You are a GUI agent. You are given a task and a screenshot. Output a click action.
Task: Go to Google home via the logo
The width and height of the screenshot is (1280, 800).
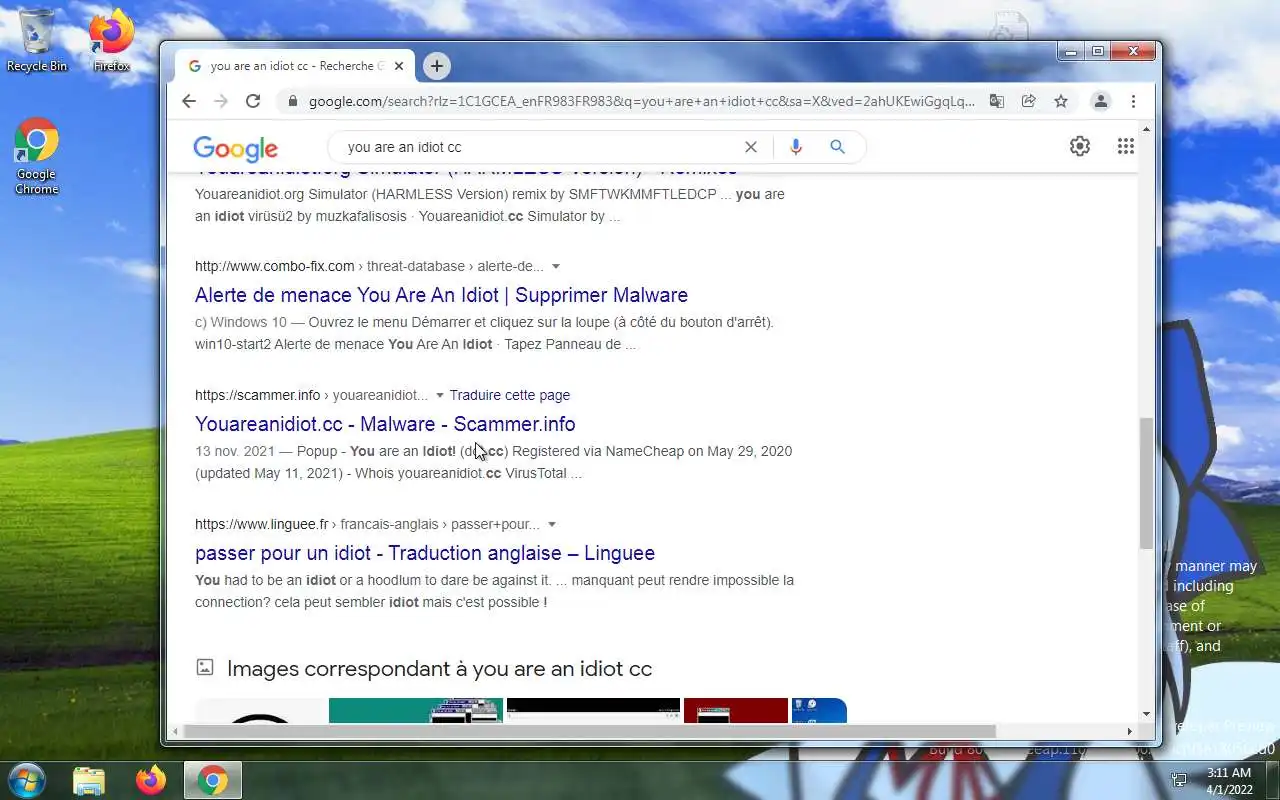[x=236, y=149]
